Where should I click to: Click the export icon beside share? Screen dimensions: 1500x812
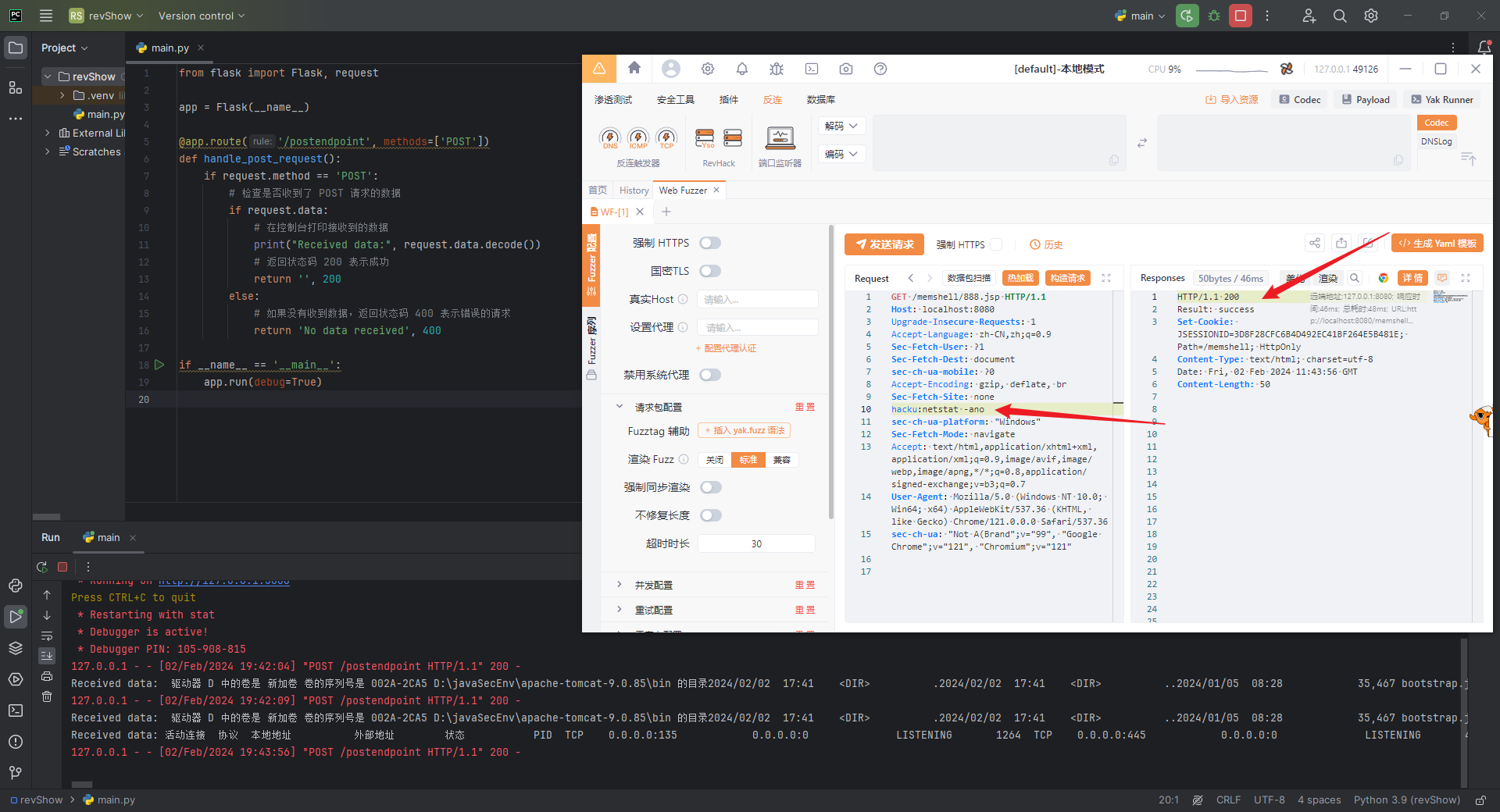coord(1341,244)
